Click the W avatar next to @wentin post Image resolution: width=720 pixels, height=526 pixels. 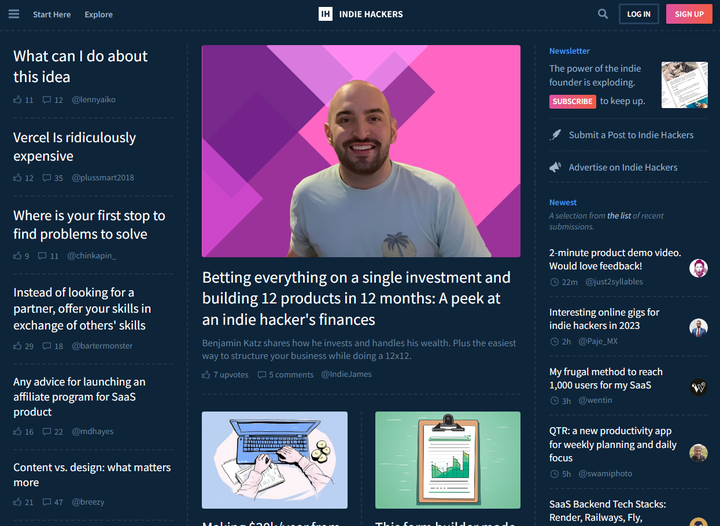click(698, 387)
